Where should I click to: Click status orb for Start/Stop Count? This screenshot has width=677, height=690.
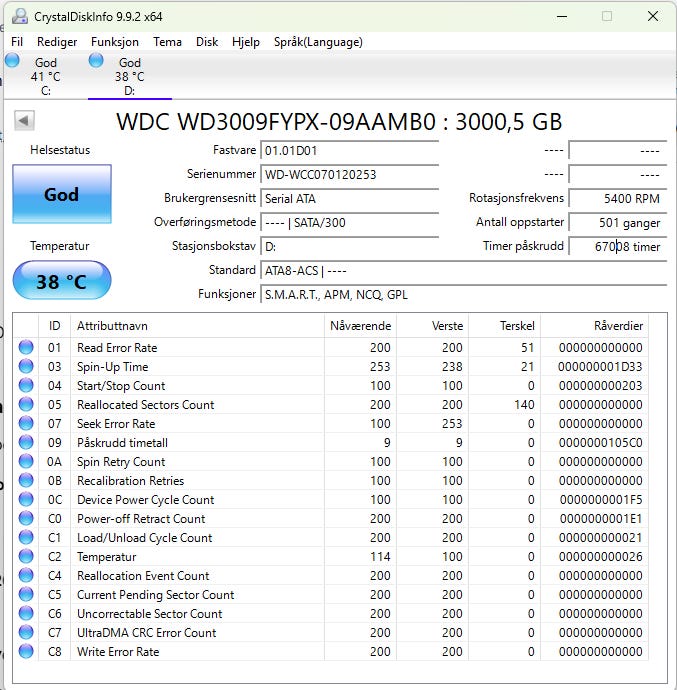[26, 385]
